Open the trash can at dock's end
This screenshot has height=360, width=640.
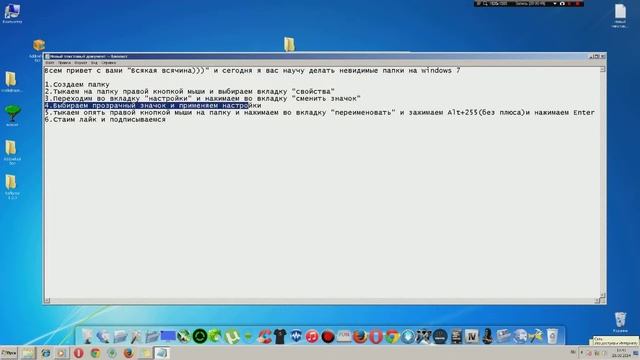coord(552,337)
